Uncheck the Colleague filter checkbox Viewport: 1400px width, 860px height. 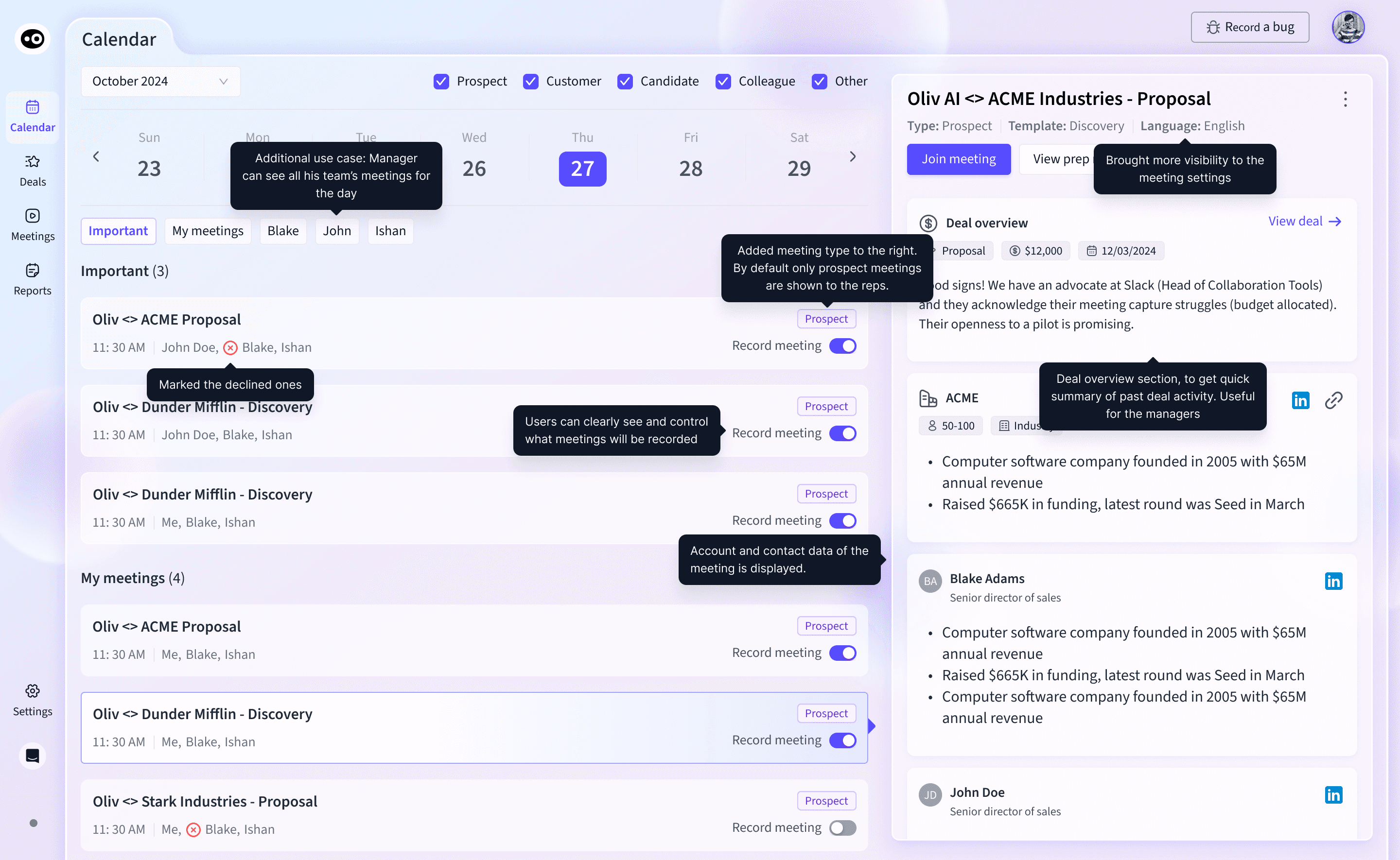coord(723,81)
